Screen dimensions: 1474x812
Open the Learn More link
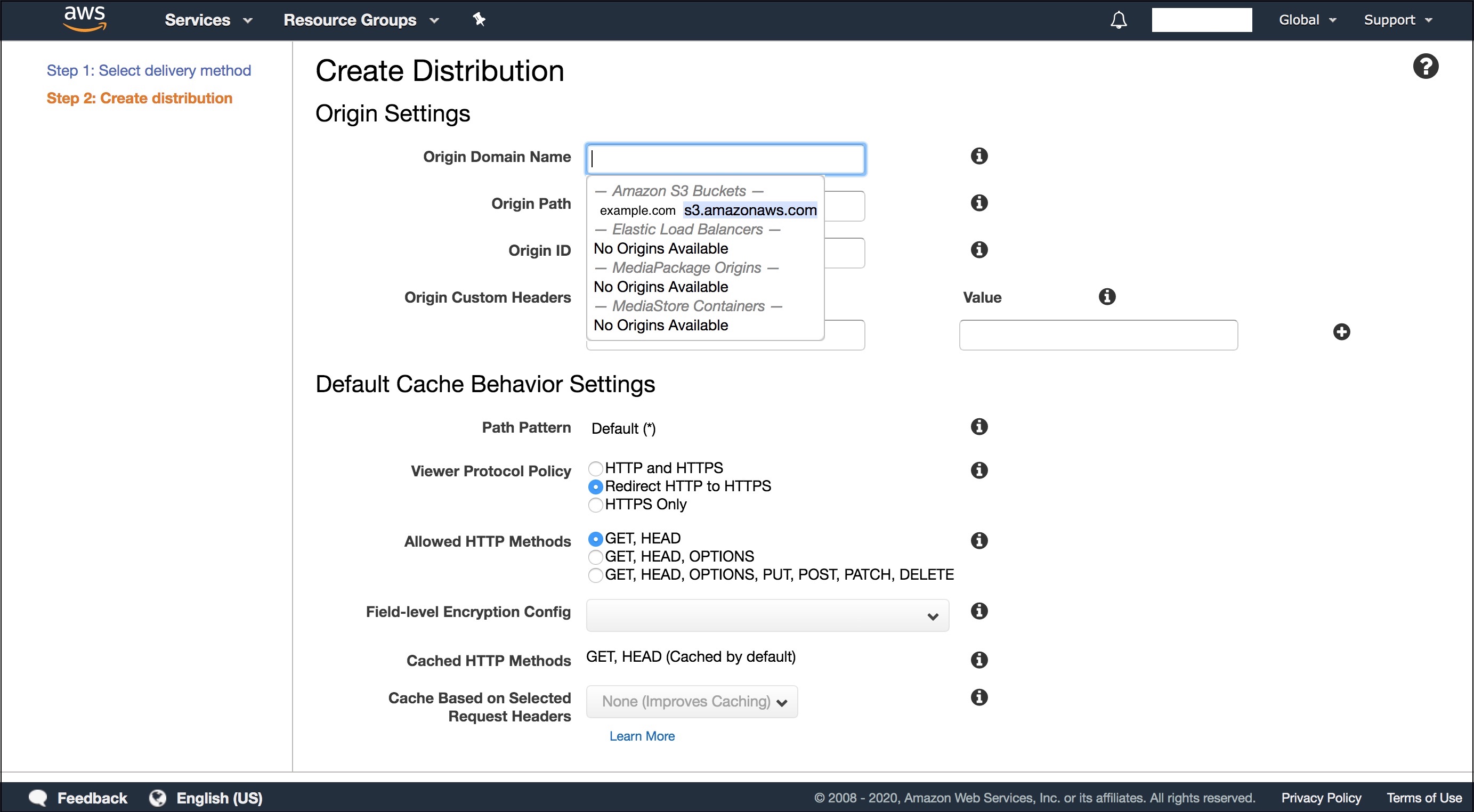click(x=642, y=736)
